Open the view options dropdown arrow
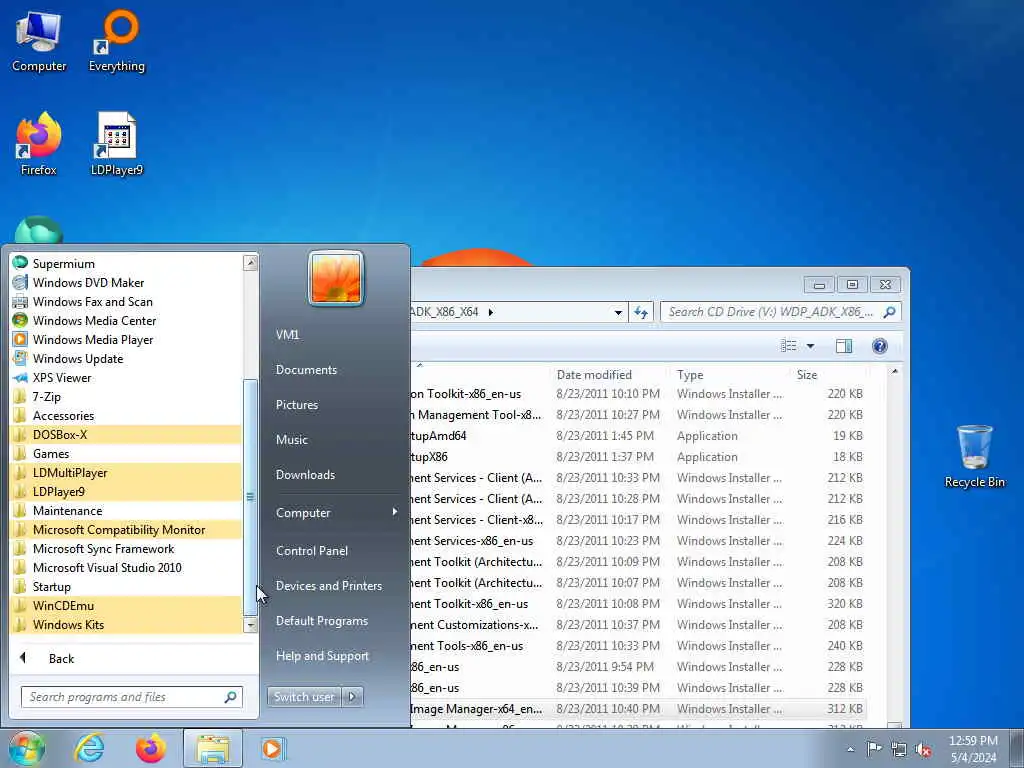1024x768 pixels. point(810,345)
